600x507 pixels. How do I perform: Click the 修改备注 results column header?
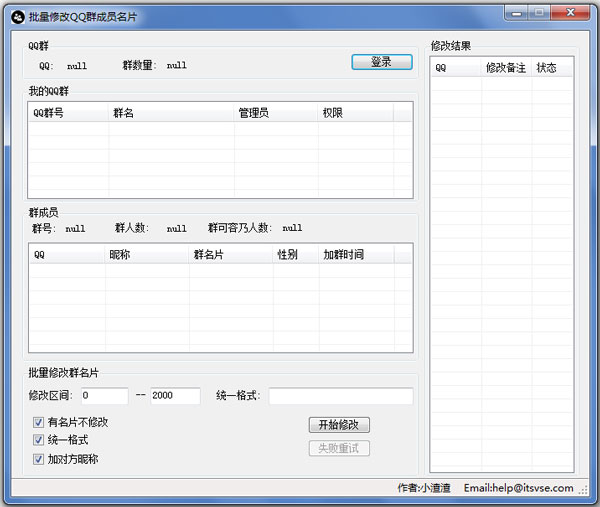coord(505,68)
